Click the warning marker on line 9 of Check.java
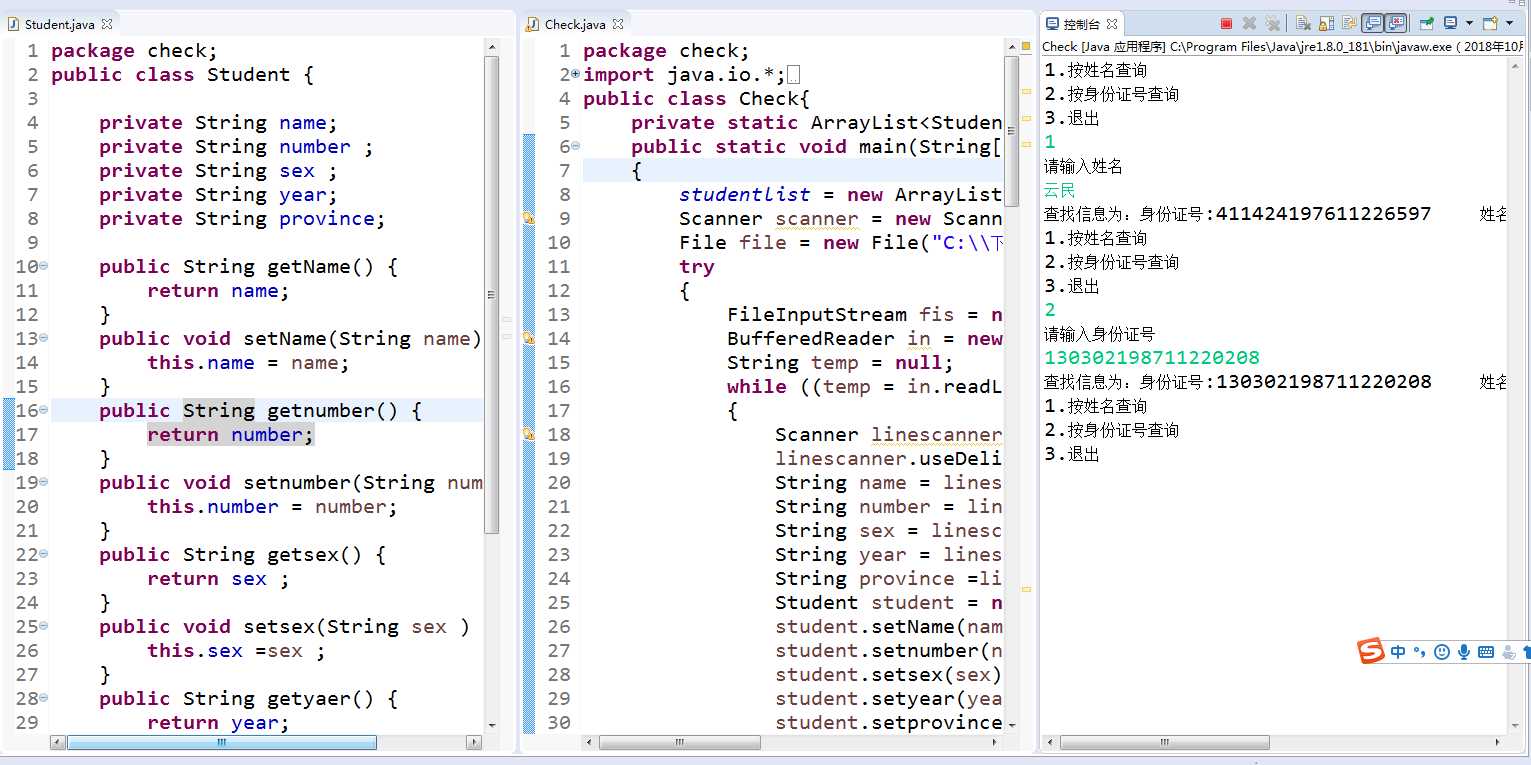Image resolution: width=1531 pixels, height=765 pixels. coord(529,218)
